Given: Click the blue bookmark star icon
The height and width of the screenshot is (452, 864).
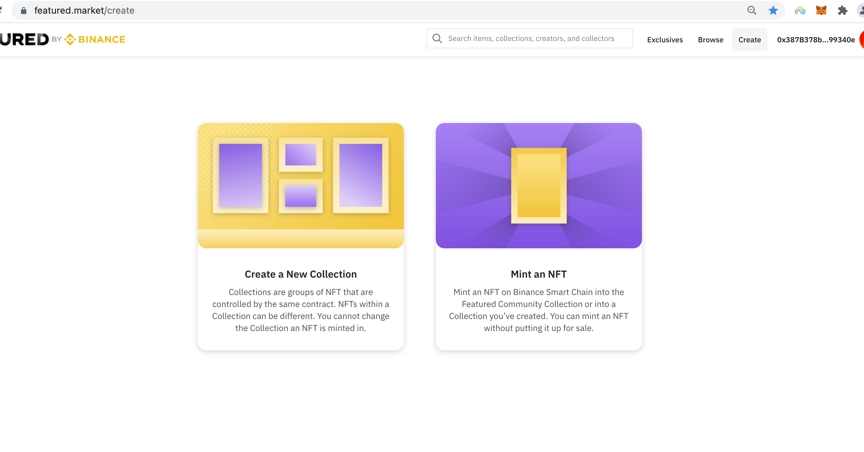Looking at the screenshot, I should pyautogui.click(x=773, y=10).
